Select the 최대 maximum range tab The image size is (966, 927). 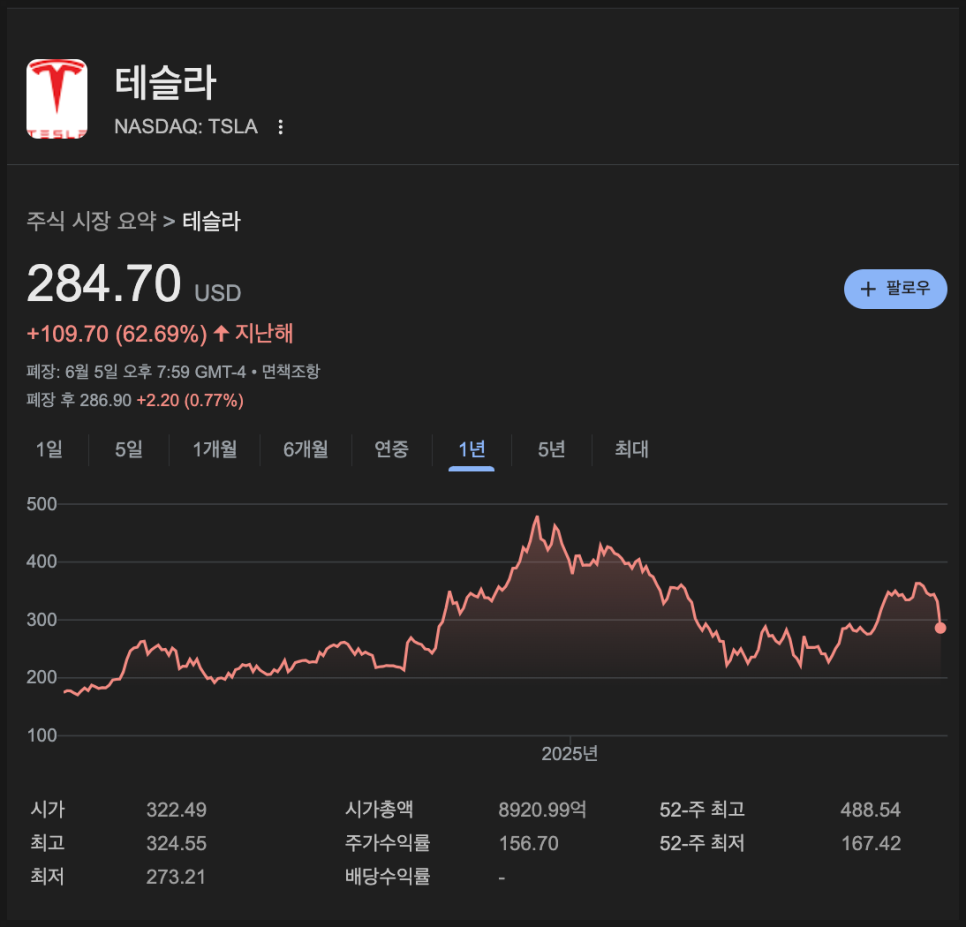pyautogui.click(x=631, y=449)
